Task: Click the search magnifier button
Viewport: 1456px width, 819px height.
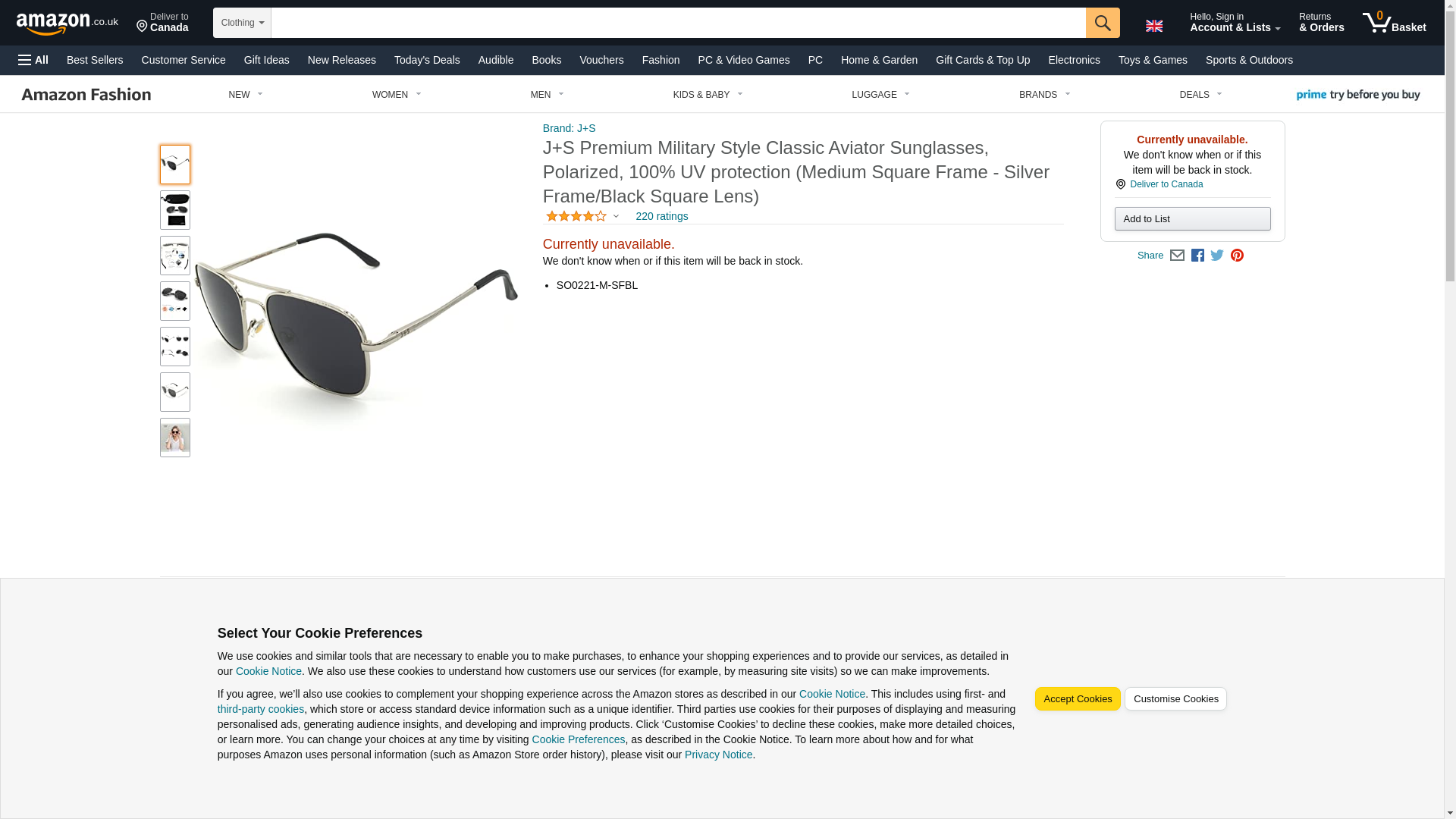Action: [1103, 23]
